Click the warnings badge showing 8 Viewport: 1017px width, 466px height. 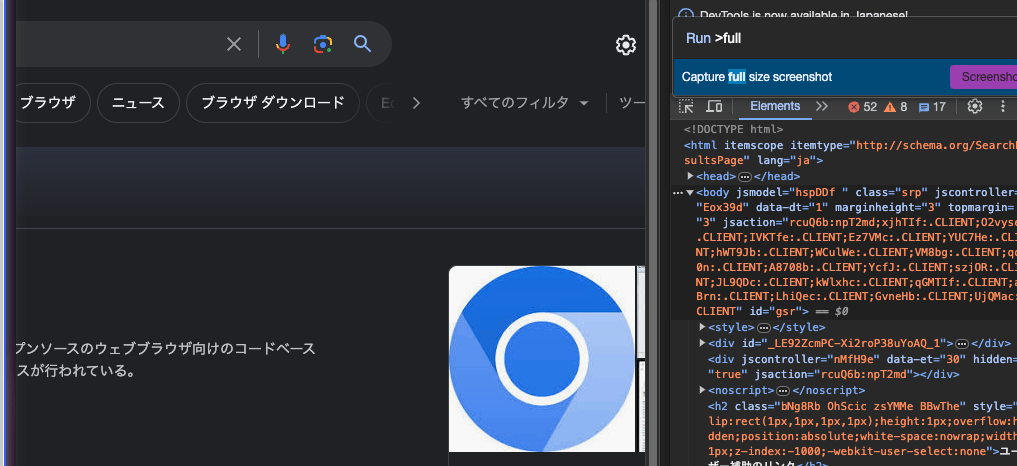(x=896, y=107)
